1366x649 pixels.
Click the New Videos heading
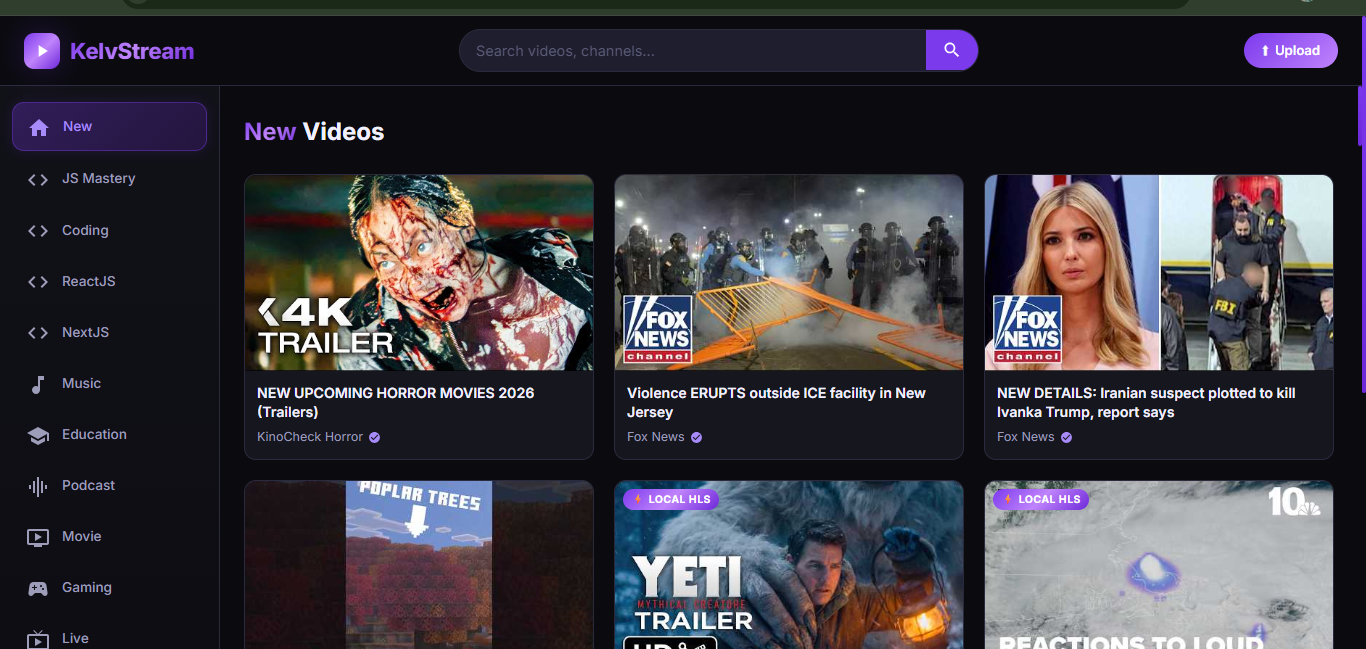(314, 132)
